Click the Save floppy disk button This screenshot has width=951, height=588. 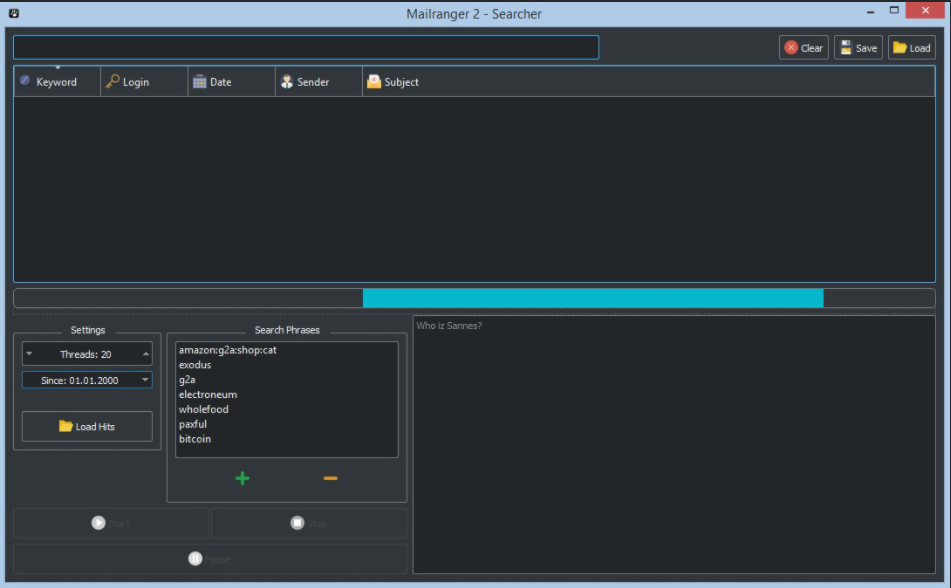tap(858, 48)
